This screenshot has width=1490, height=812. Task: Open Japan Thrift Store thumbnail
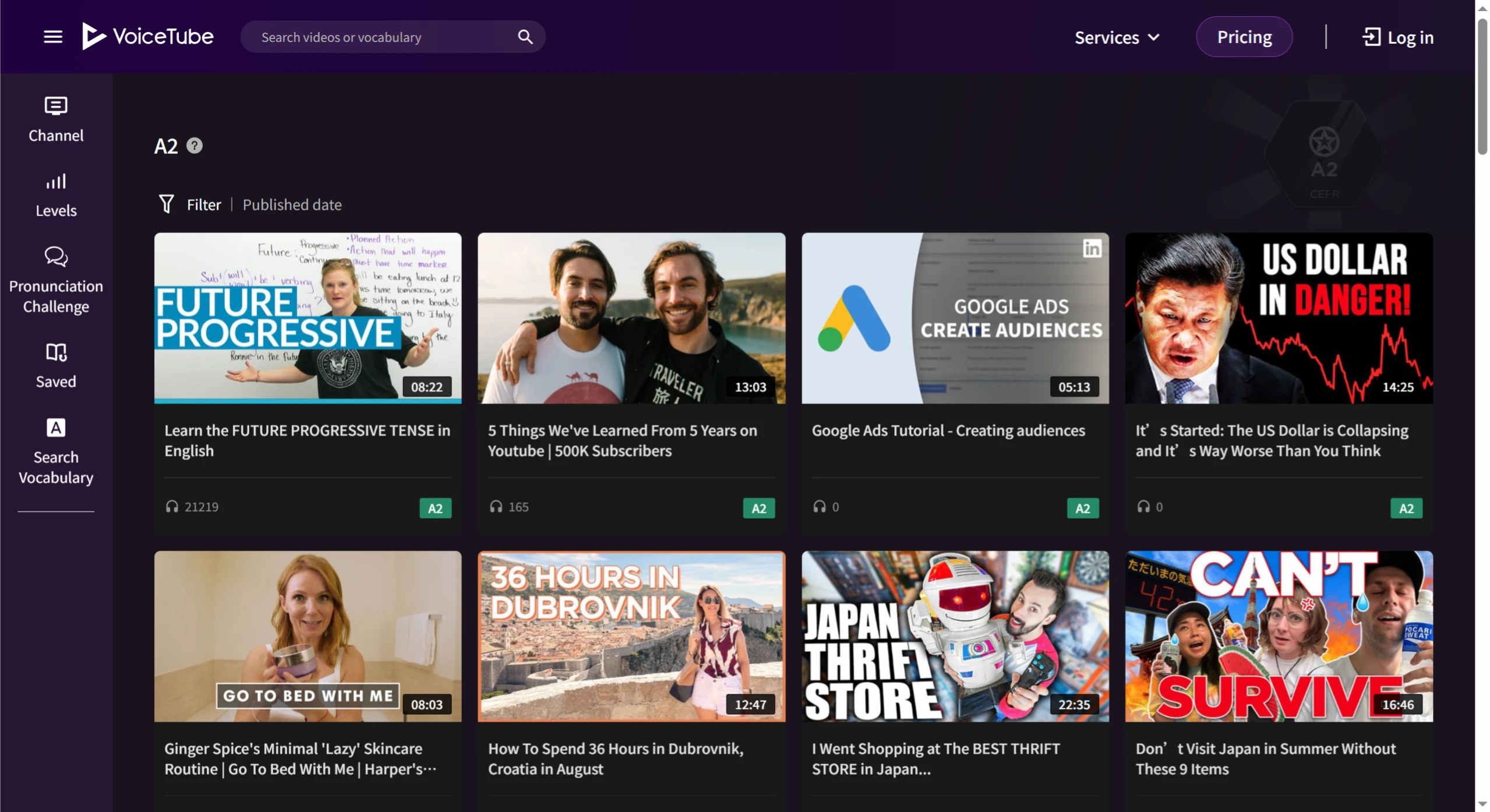coord(955,636)
